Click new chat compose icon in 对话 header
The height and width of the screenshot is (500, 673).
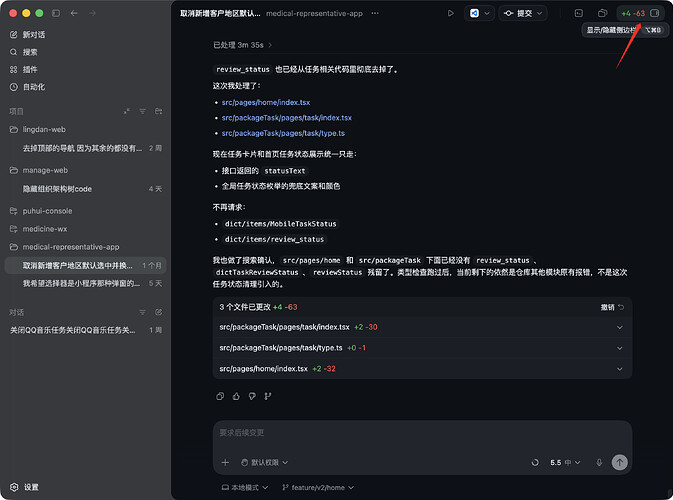pyautogui.click(x=158, y=312)
